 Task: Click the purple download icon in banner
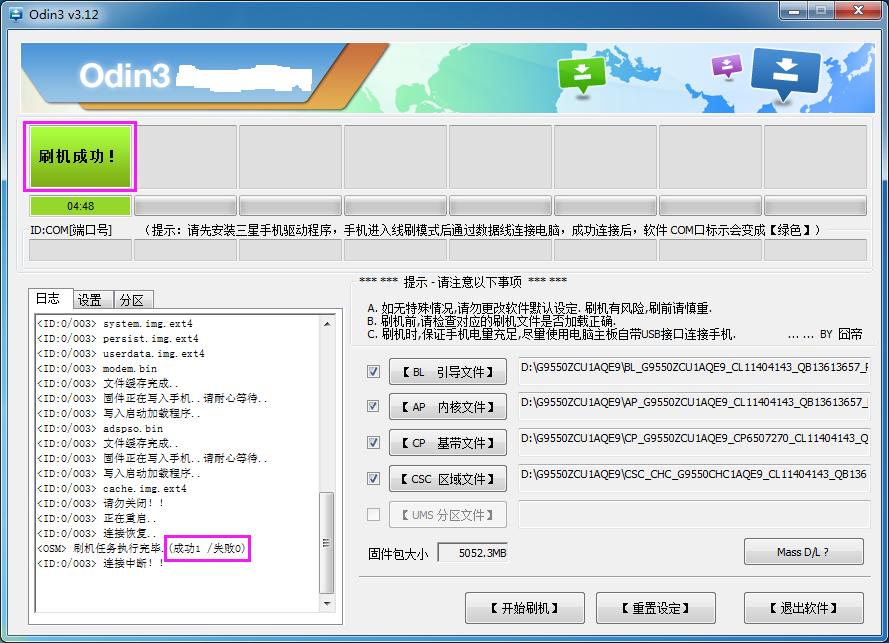point(727,66)
